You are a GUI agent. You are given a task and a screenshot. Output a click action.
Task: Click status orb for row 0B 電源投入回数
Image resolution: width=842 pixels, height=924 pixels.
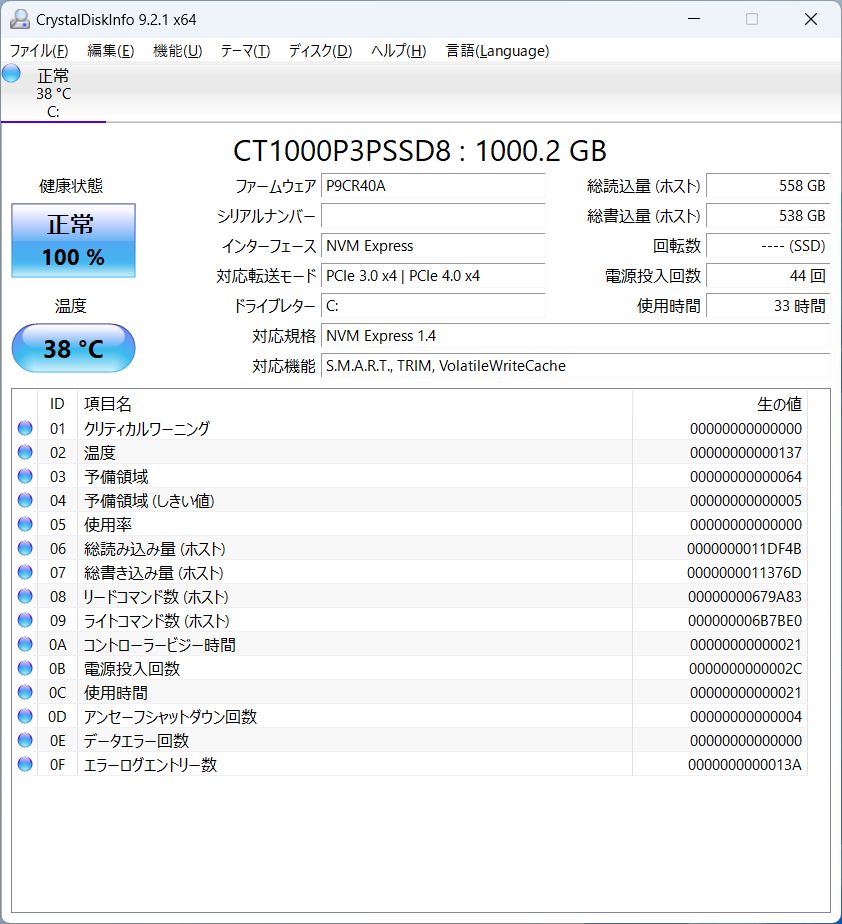tap(25, 668)
